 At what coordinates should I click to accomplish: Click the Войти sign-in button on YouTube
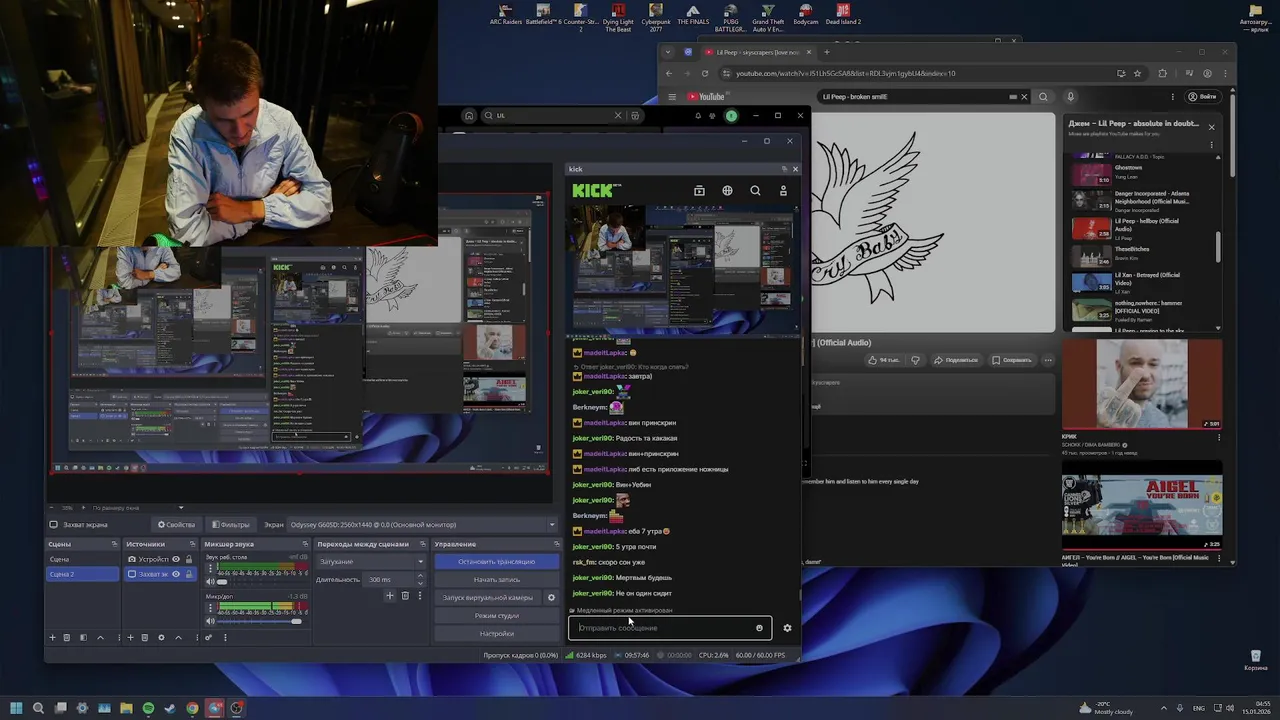pyautogui.click(x=1202, y=97)
